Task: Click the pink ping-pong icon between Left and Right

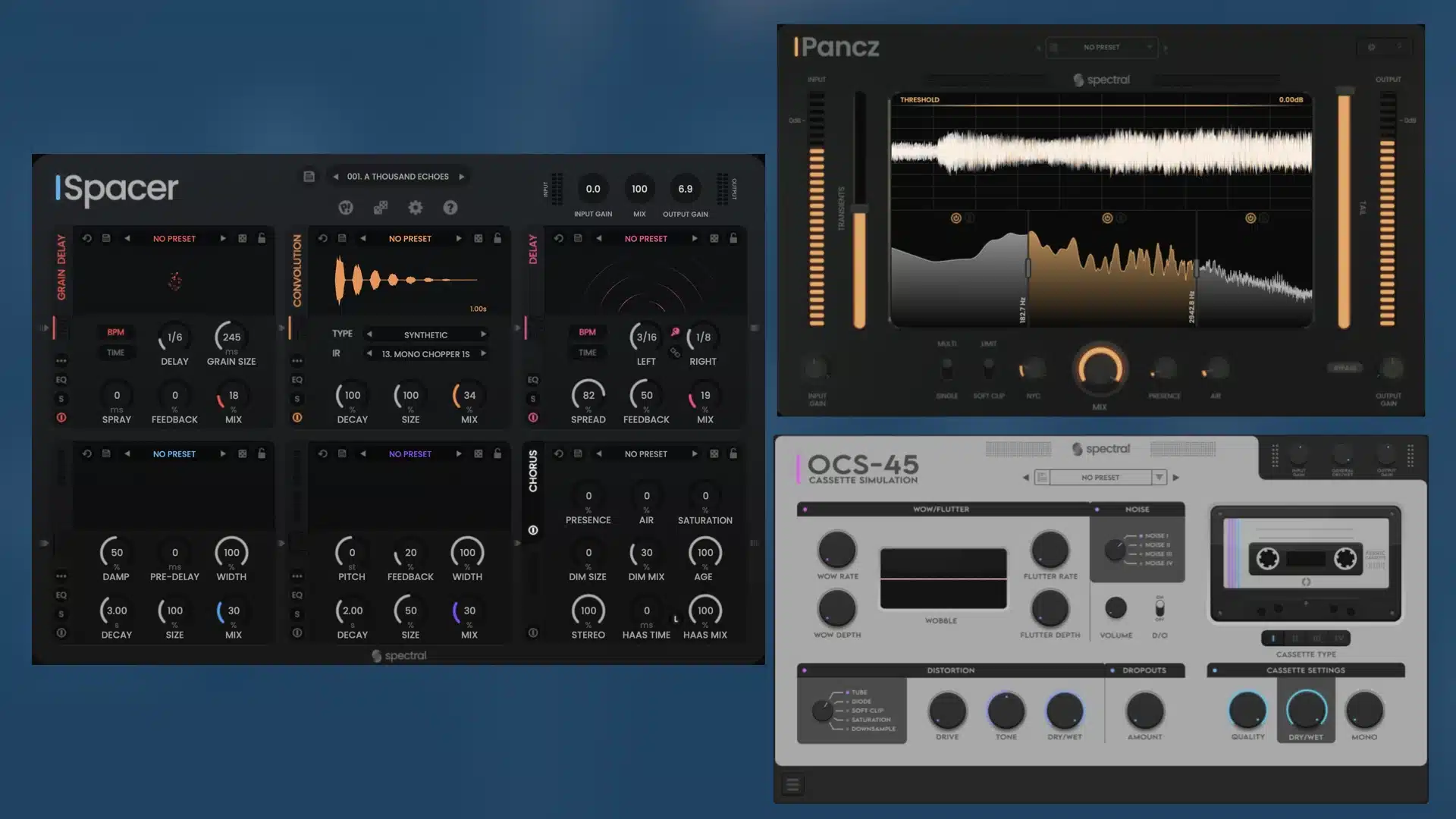Action: [675, 331]
